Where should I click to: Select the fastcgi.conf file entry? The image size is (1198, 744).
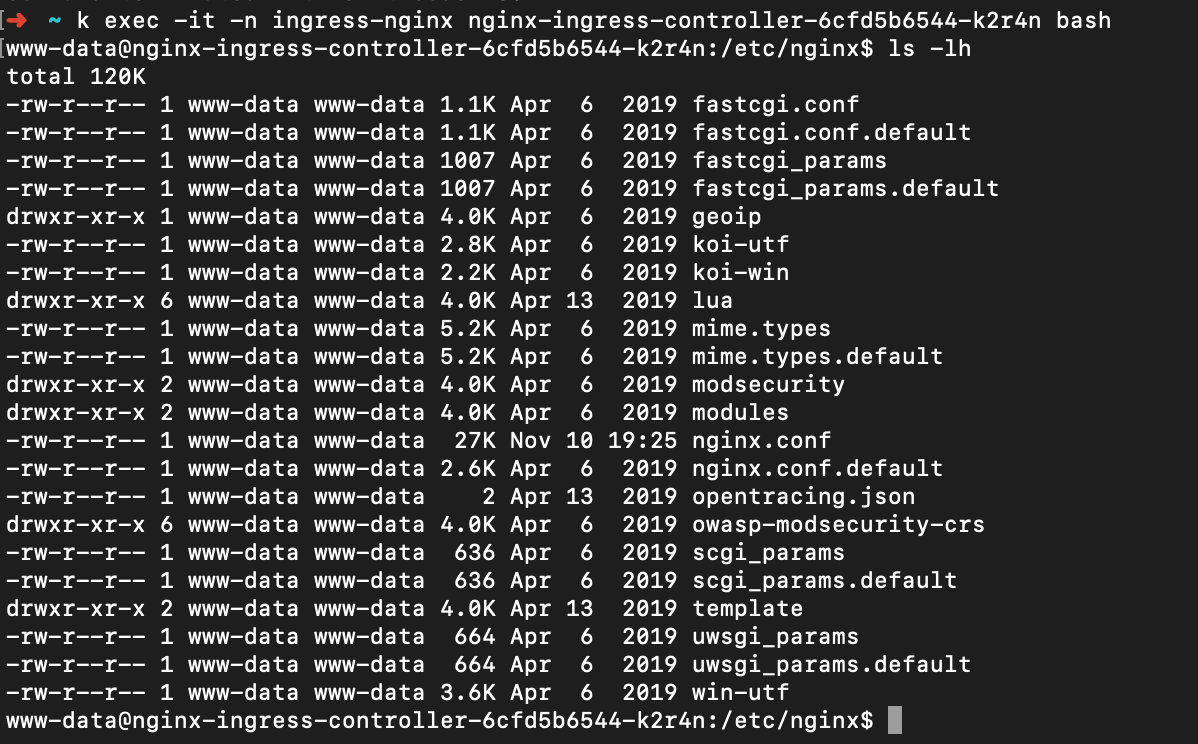tap(775, 104)
